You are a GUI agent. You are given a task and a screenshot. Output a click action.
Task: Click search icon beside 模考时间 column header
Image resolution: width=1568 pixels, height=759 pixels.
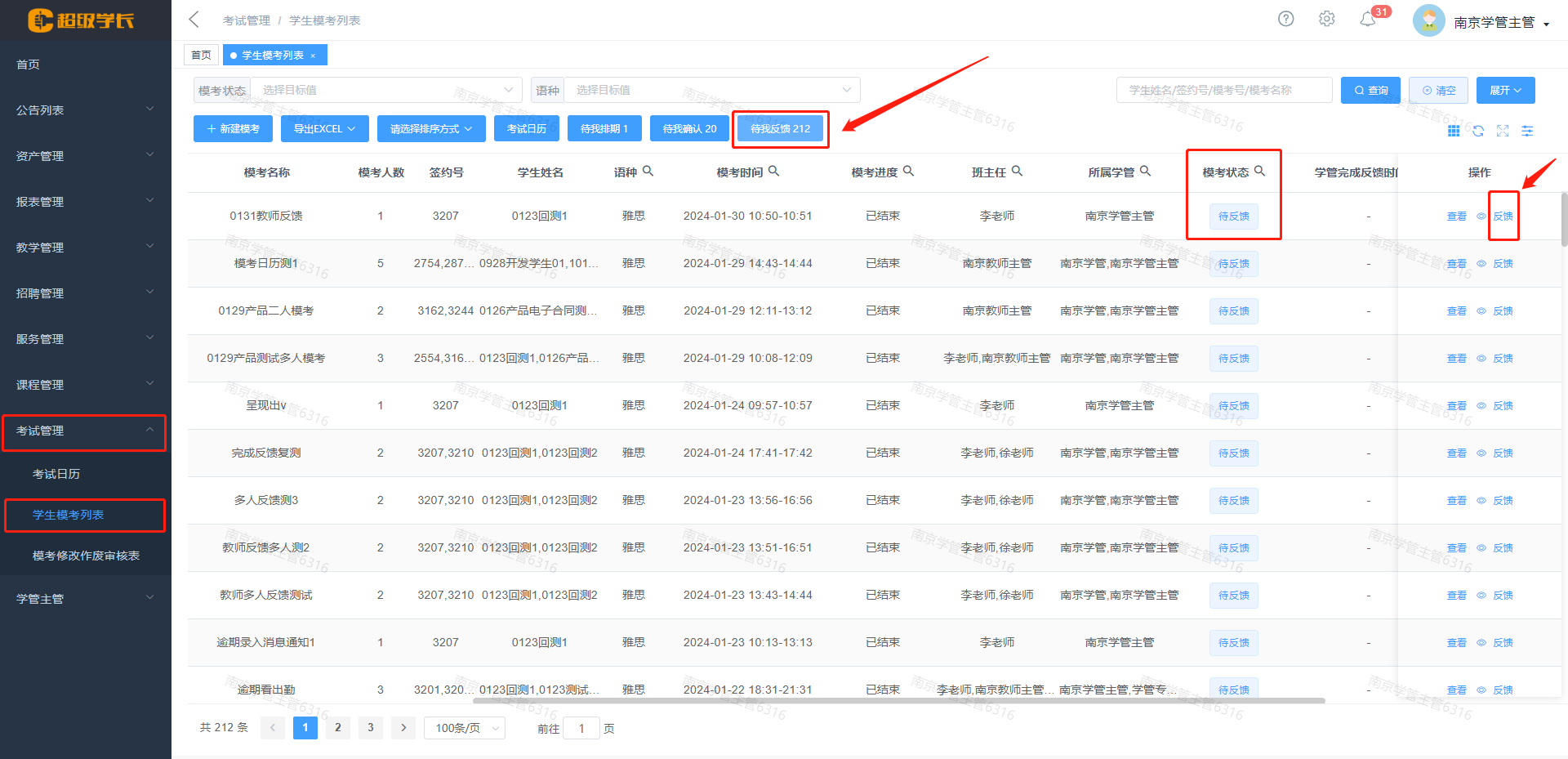point(773,172)
